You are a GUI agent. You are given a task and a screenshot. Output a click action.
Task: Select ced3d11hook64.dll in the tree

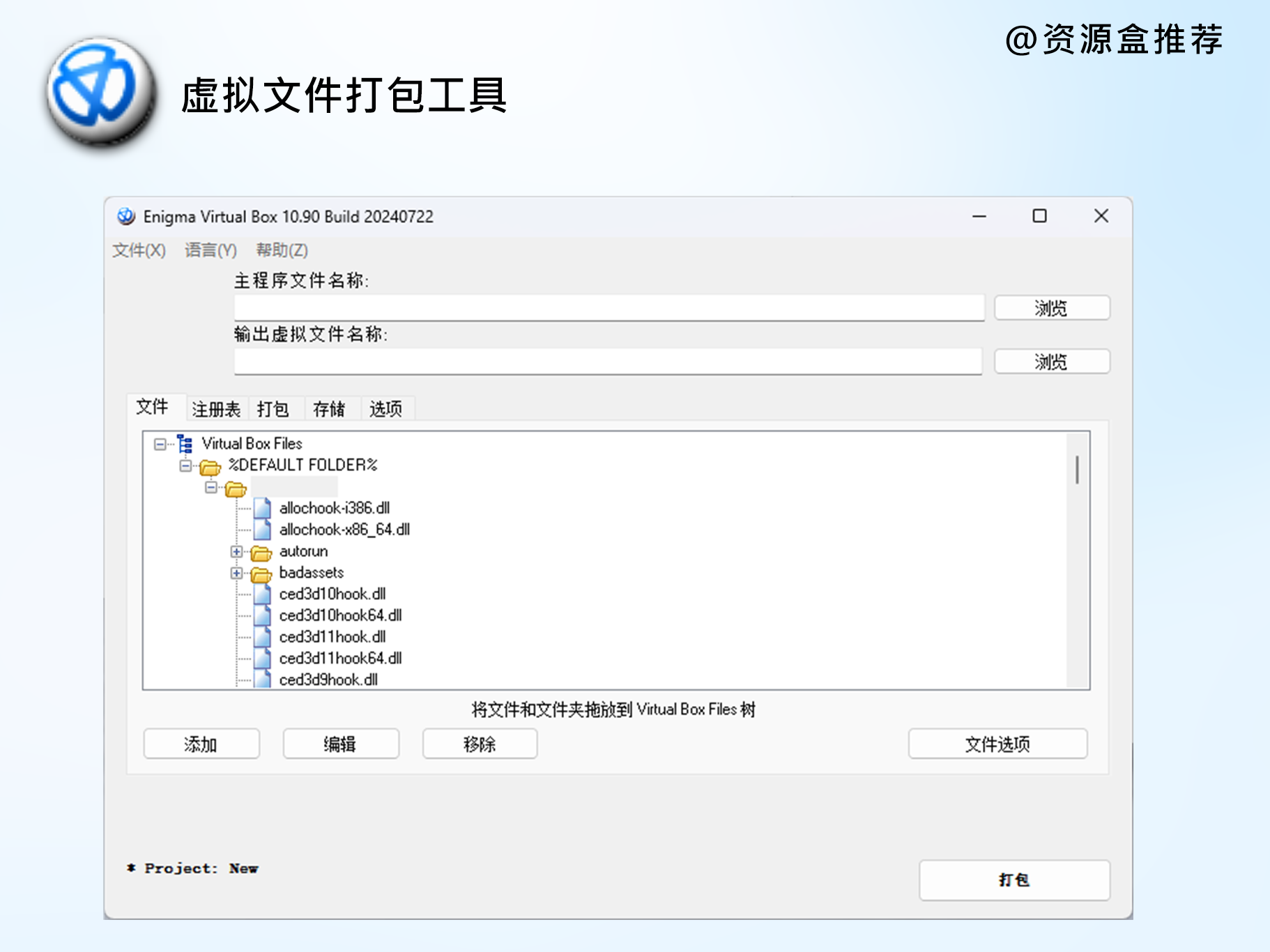tap(340, 659)
